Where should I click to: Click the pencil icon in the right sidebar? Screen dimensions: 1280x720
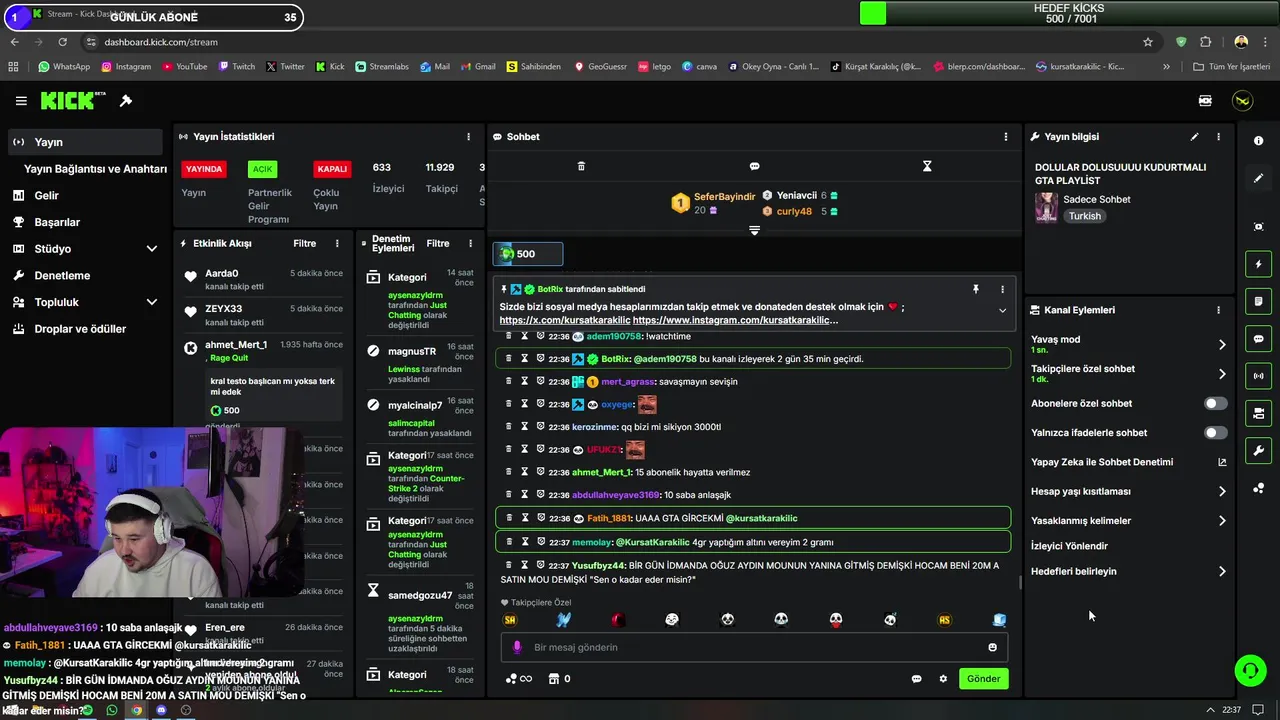coord(1258,178)
